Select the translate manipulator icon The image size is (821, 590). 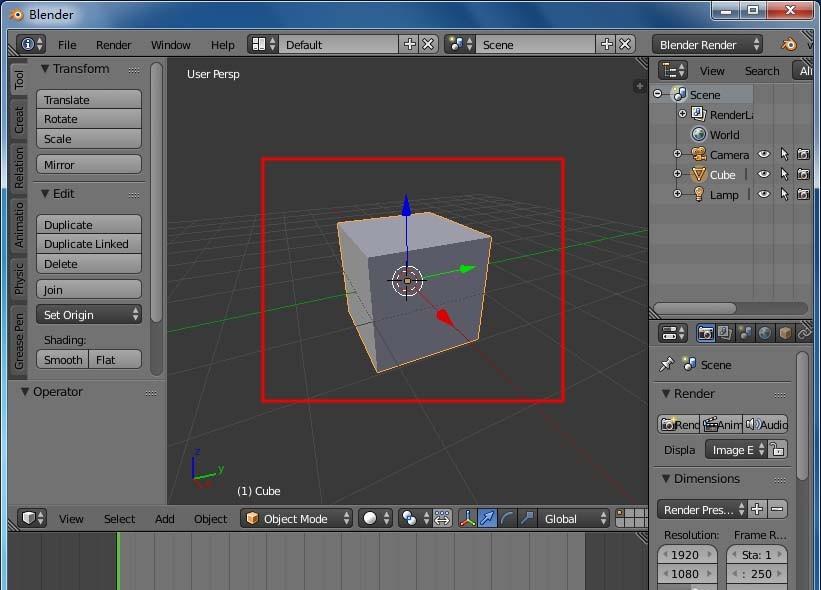point(487,518)
